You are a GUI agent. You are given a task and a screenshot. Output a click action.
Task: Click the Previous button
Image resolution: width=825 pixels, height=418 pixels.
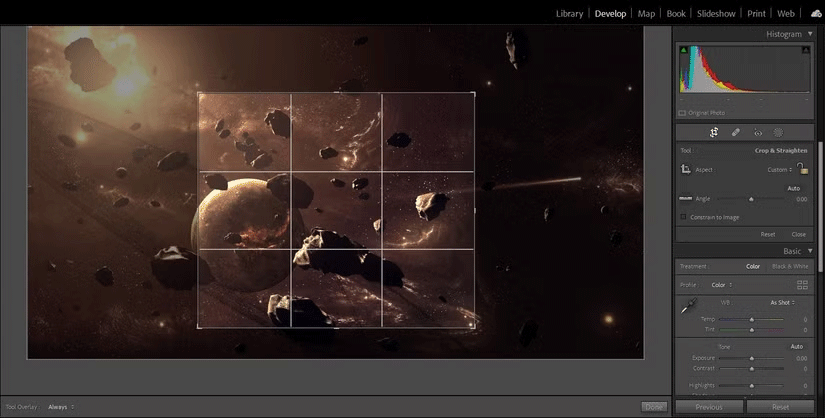709,407
